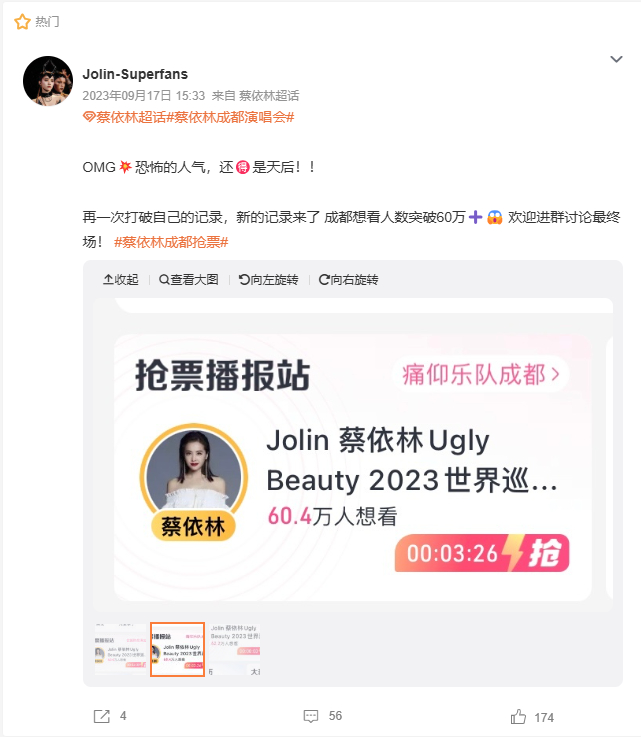Rotate image right with 向右旋转

pyautogui.click(x=348, y=280)
